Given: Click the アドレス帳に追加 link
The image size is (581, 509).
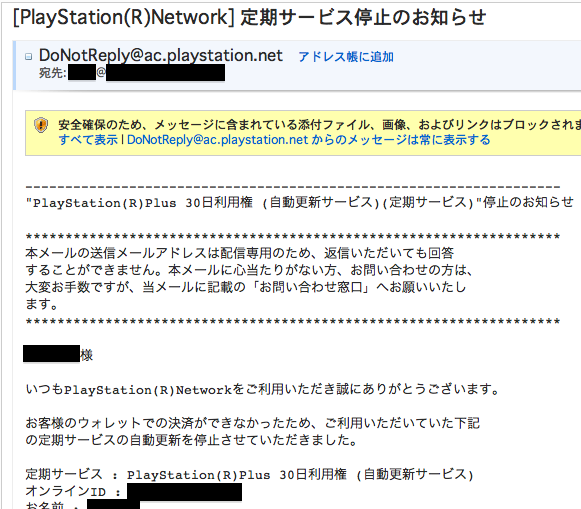Looking at the screenshot, I should [x=346, y=57].
